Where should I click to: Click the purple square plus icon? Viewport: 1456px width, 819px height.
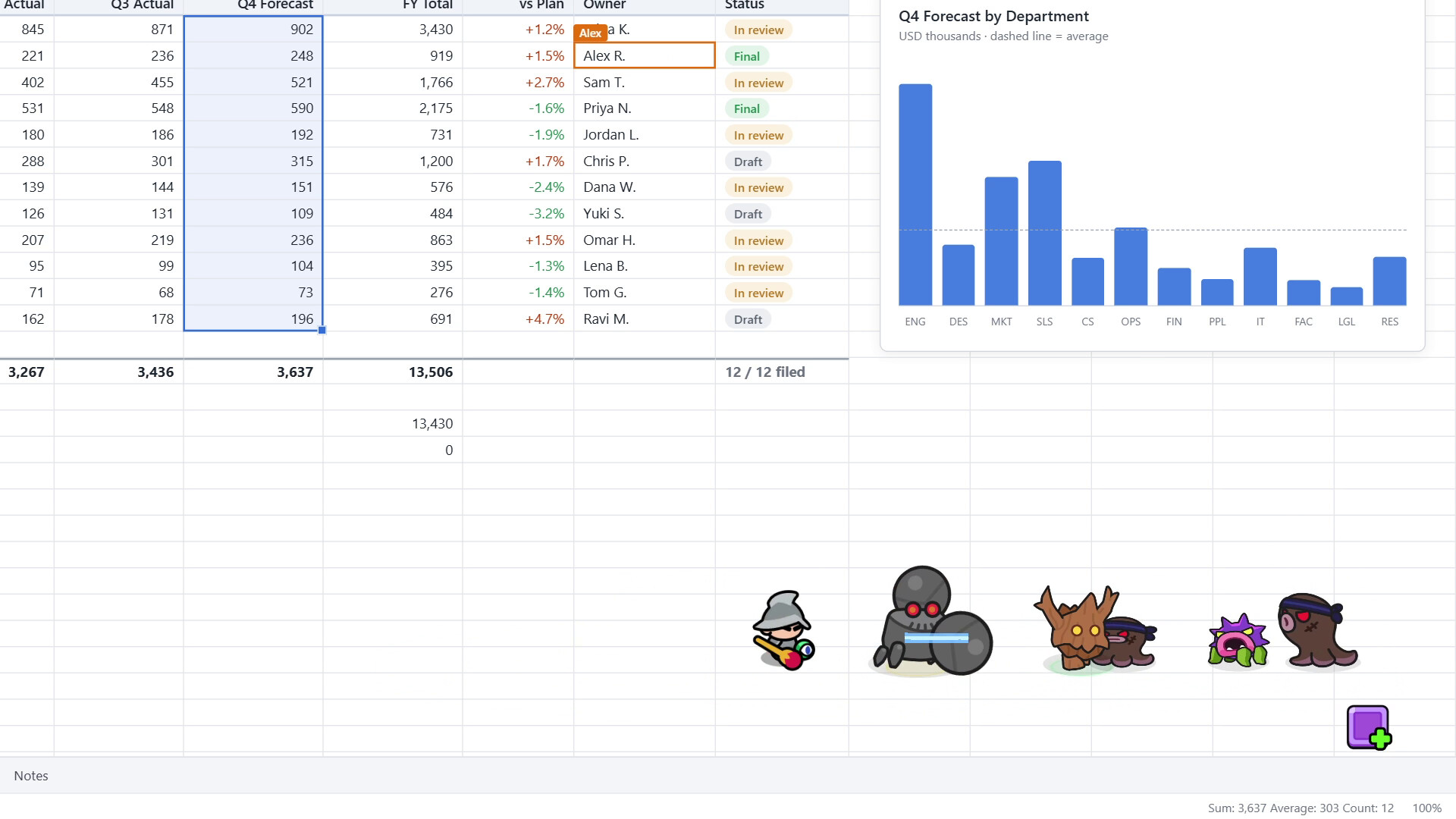(1369, 728)
